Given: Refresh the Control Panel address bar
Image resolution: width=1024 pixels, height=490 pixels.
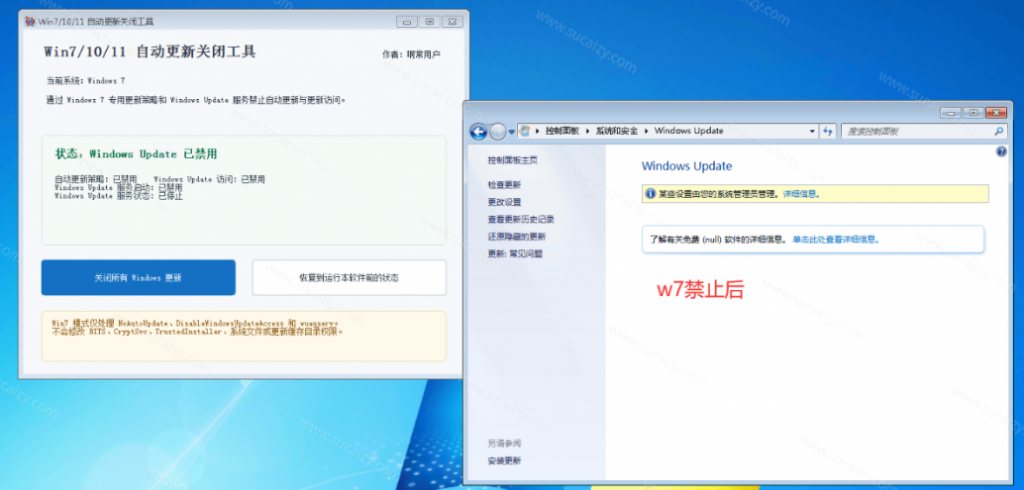Looking at the screenshot, I should tap(827, 131).
